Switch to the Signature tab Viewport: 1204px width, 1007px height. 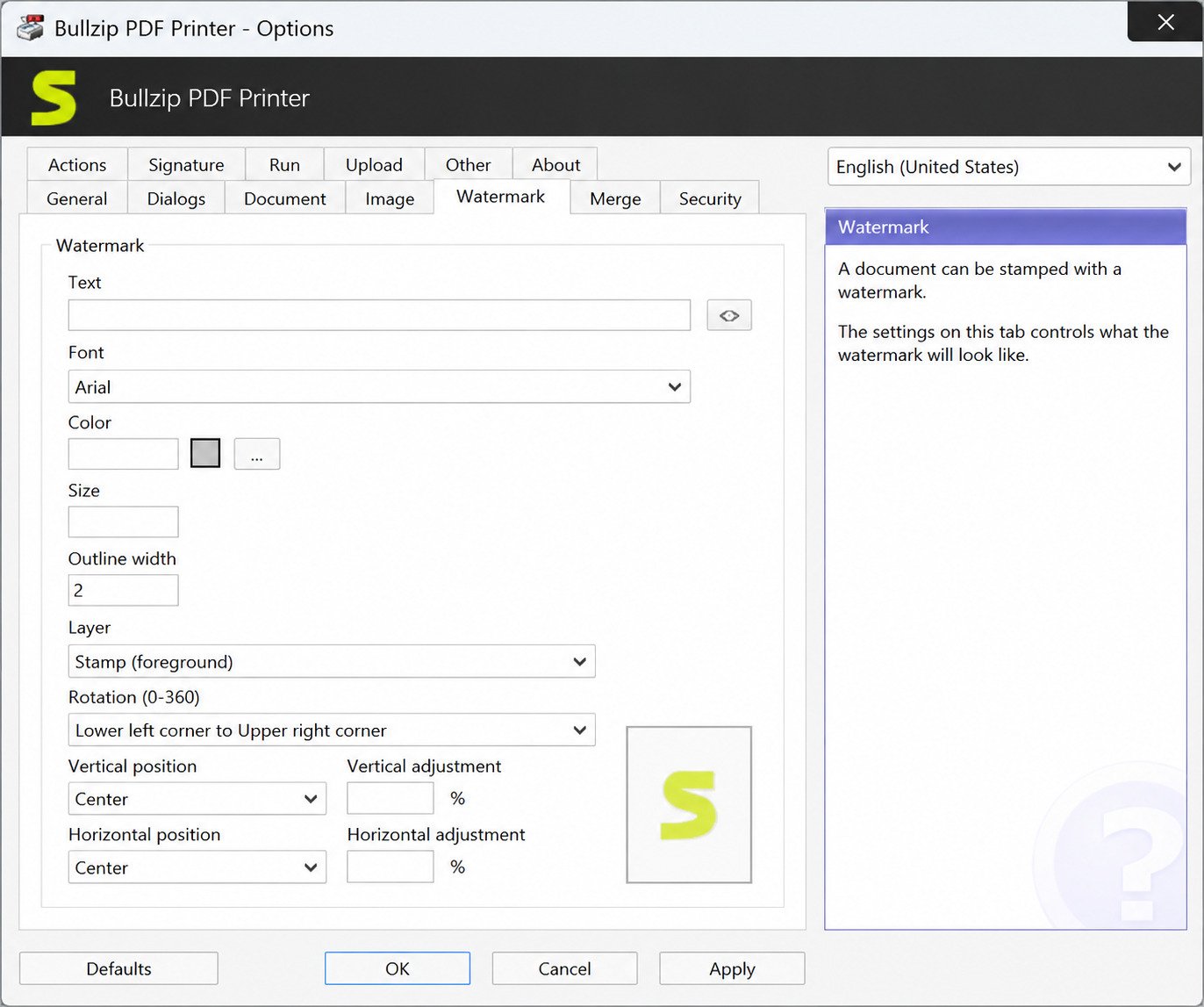(x=186, y=164)
